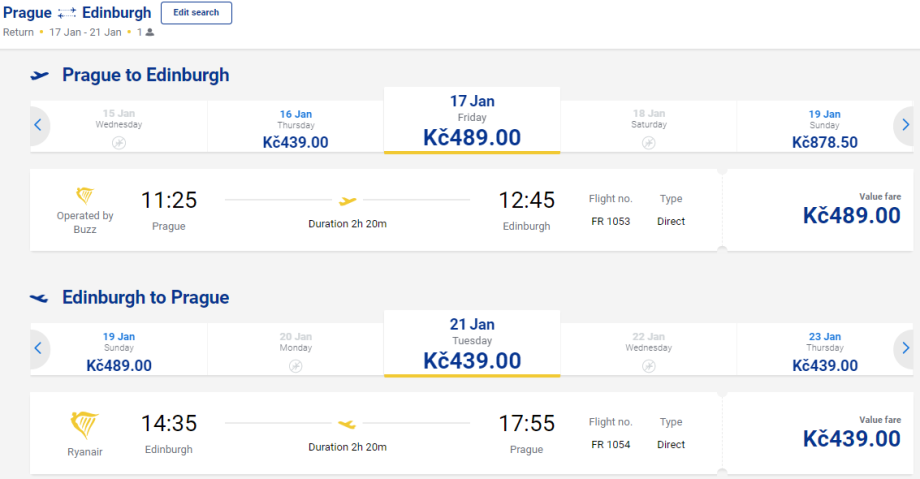The width and height of the screenshot is (920, 479).
Task: Click the Ryanair harp logo
Action: pyautogui.click(x=85, y=425)
